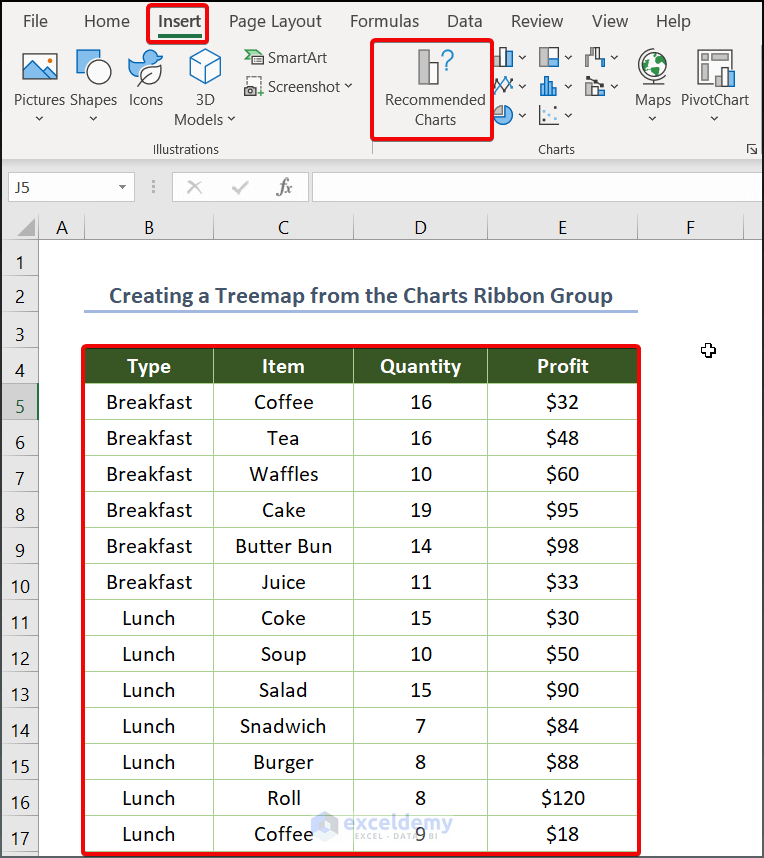Expand the 3D Models dropdown chevron
This screenshot has height=858, width=764.
[231, 119]
